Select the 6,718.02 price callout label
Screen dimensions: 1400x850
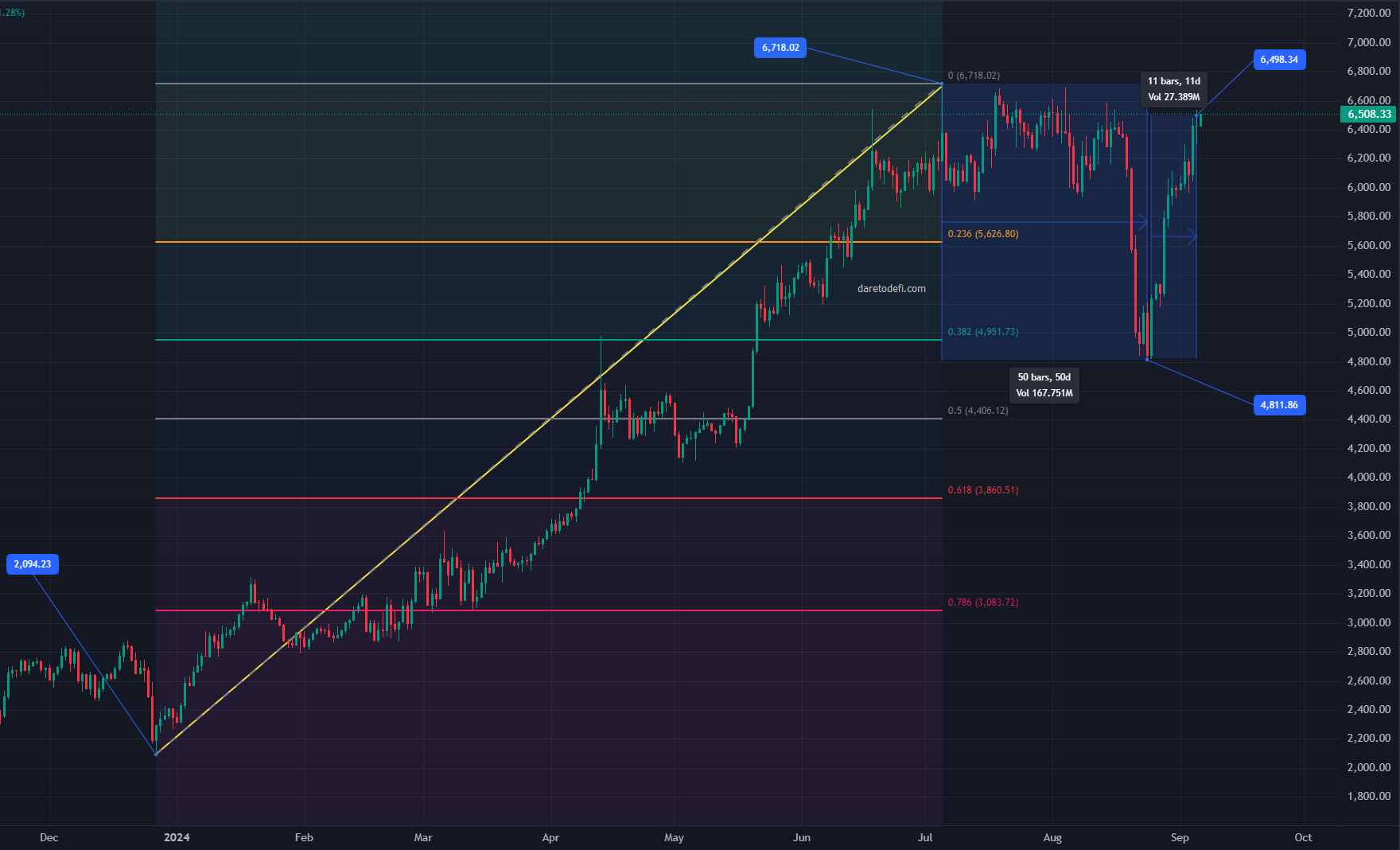780,47
